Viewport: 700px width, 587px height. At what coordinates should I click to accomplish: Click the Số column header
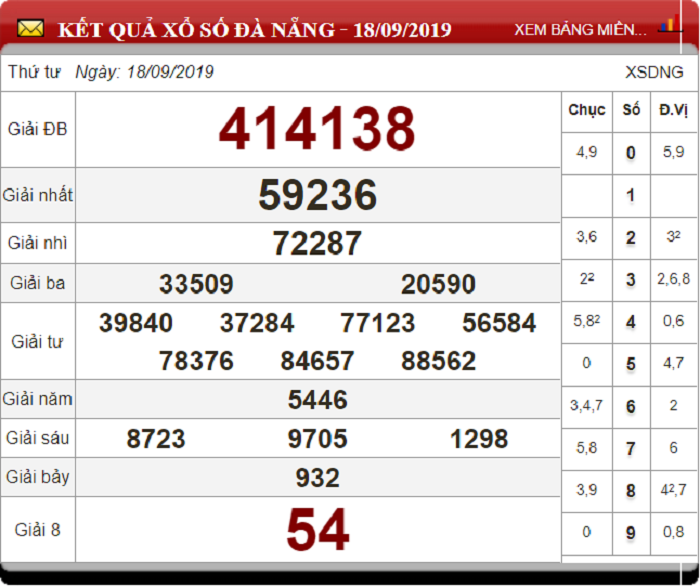click(x=631, y=110)
